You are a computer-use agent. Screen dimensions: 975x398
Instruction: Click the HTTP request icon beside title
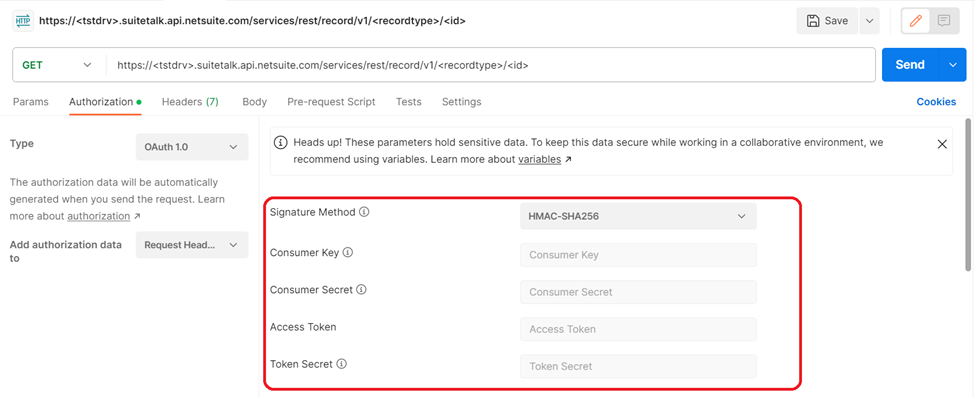click(24, 21)
